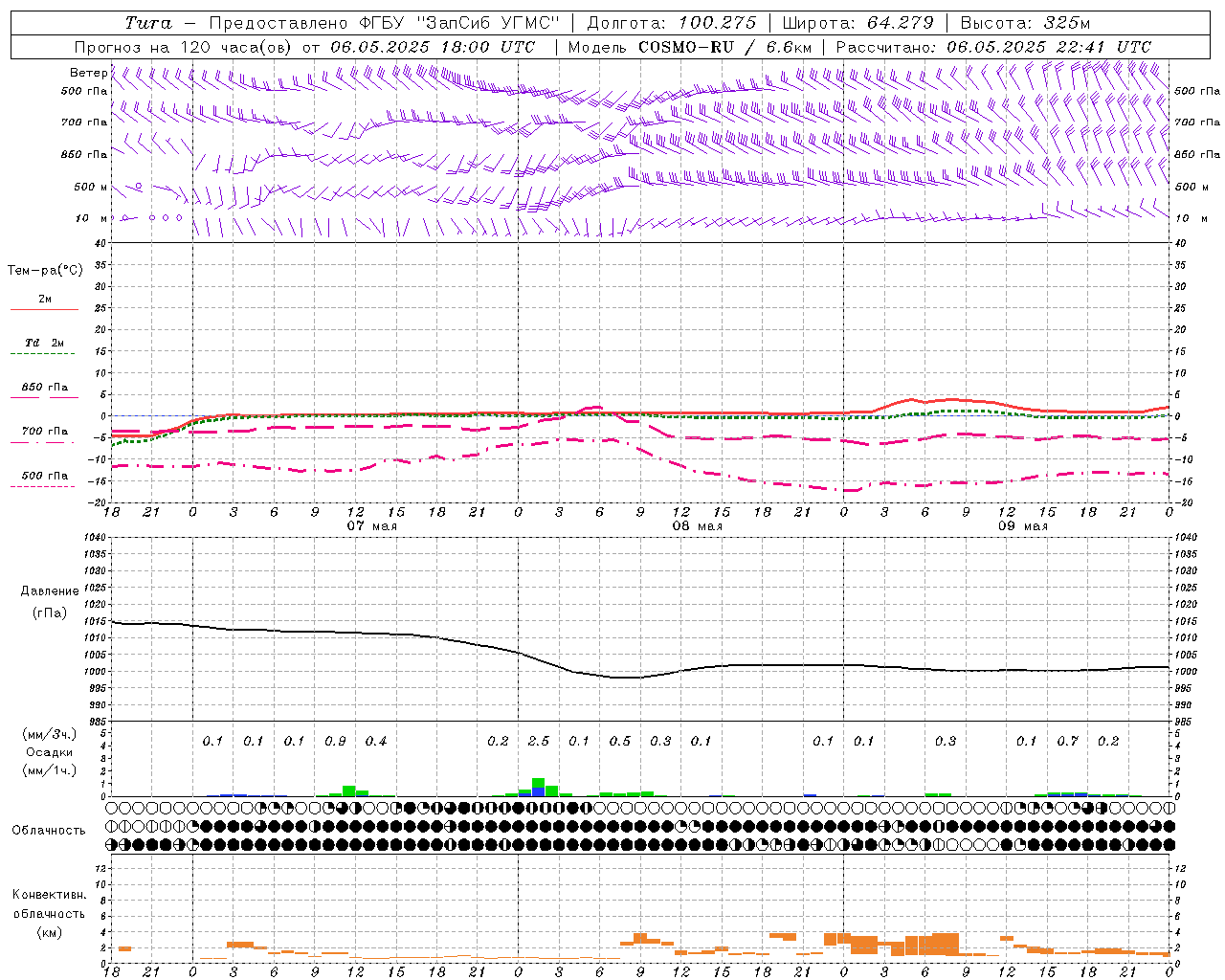This screenshot has height=980, width=1225.
Task: Click the "Модель COSMO-RU / 6.6км" label
Action: (690, 47)
